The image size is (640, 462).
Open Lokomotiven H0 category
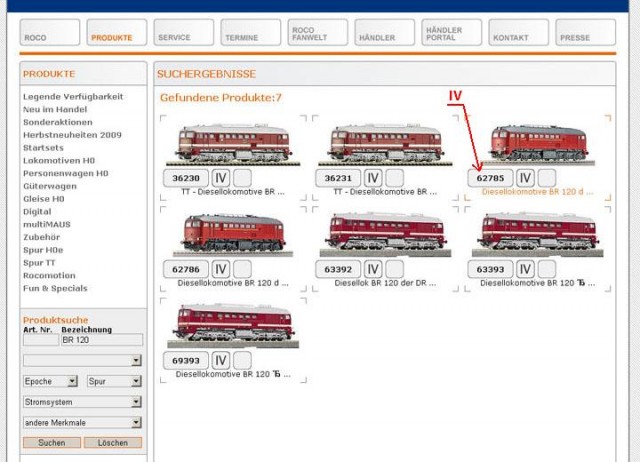59,160
